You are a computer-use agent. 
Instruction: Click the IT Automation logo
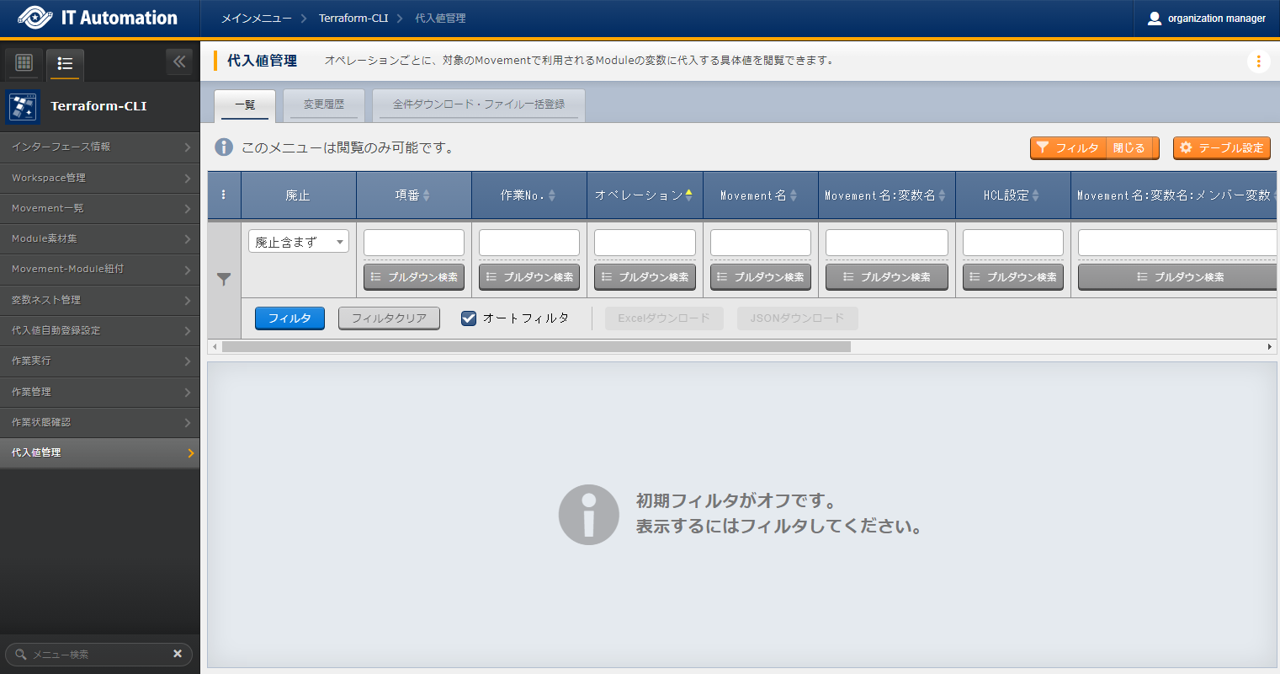[x=97, y=18]
